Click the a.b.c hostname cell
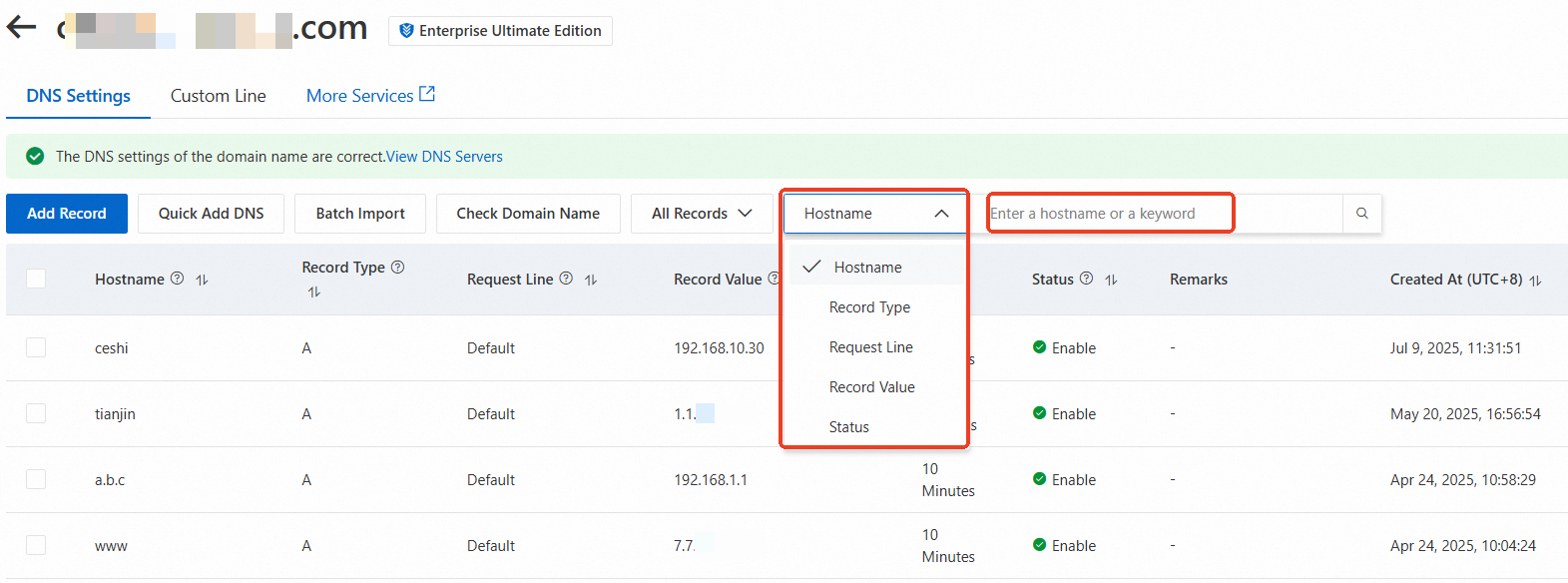Screen dimensions: 1568x583 (x=110, y=480)
